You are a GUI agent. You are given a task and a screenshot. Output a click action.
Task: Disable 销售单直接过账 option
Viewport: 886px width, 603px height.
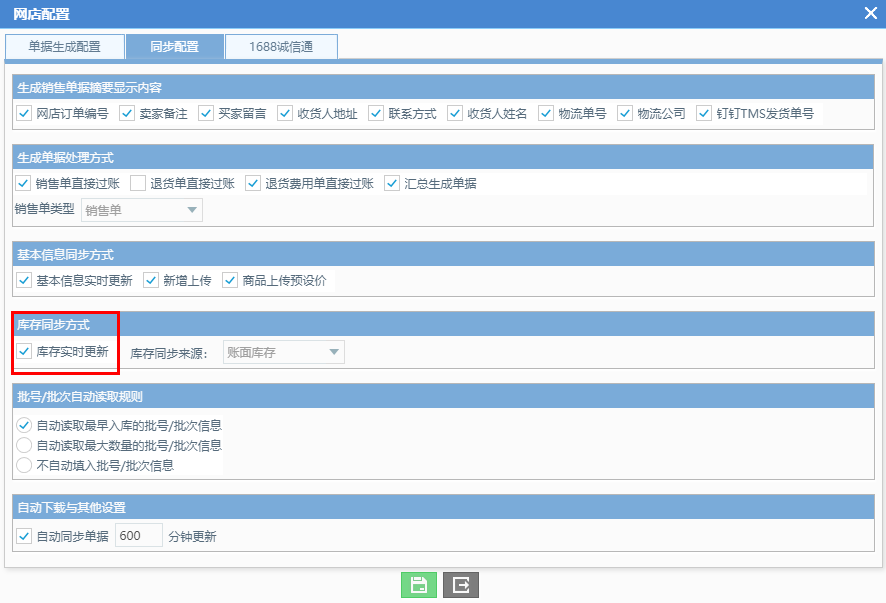point(23,183)
